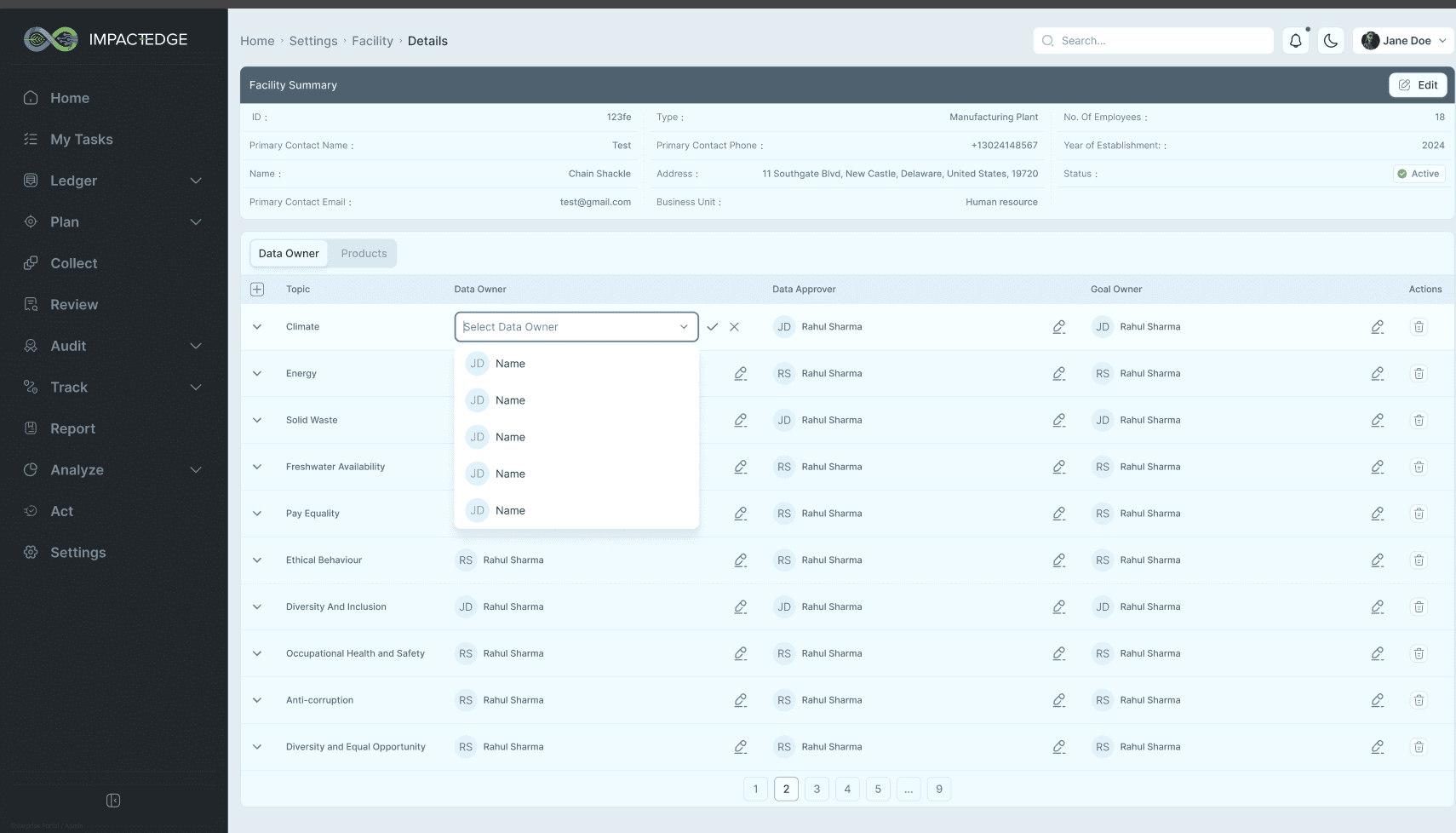
Task: Expand the Pay Equality topic row
Action: click(x=257, y=514)
